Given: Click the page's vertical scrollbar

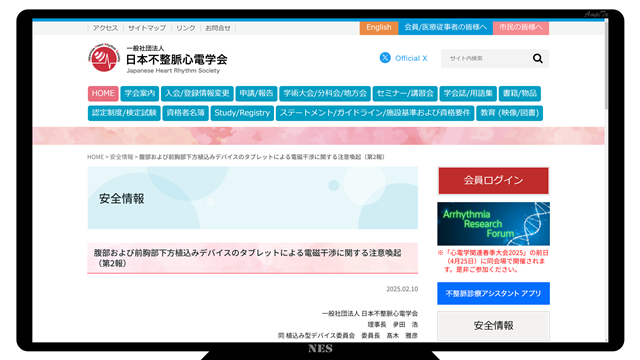Looking at the screenshot, I should point(606,180).
